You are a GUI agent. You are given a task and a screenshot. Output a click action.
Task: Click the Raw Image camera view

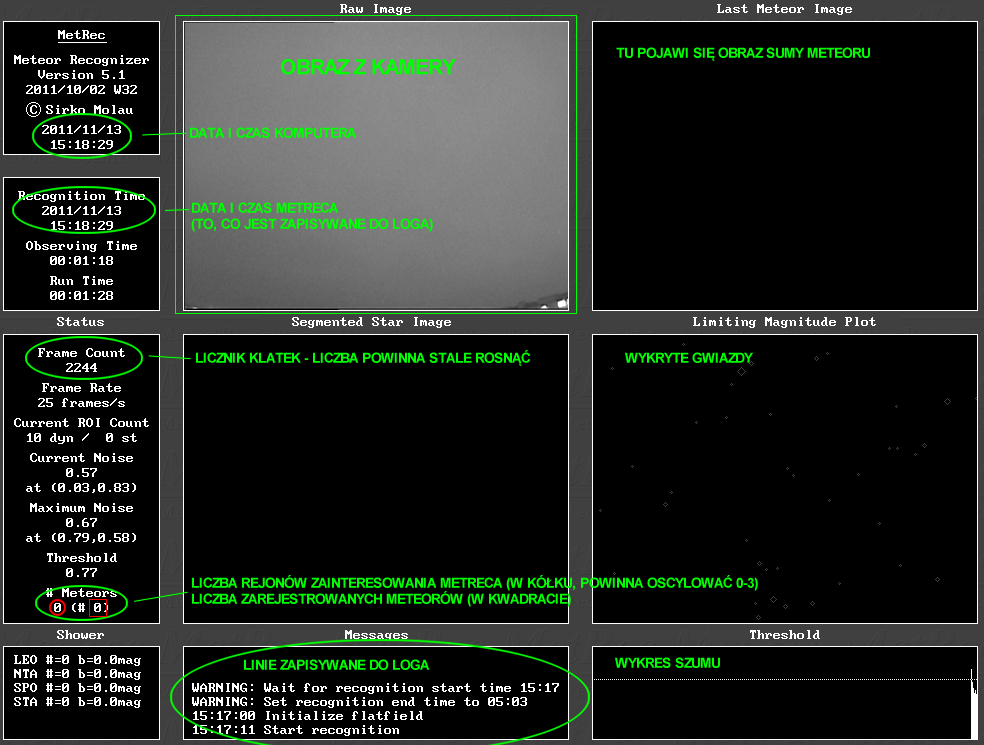coord(376,165)
